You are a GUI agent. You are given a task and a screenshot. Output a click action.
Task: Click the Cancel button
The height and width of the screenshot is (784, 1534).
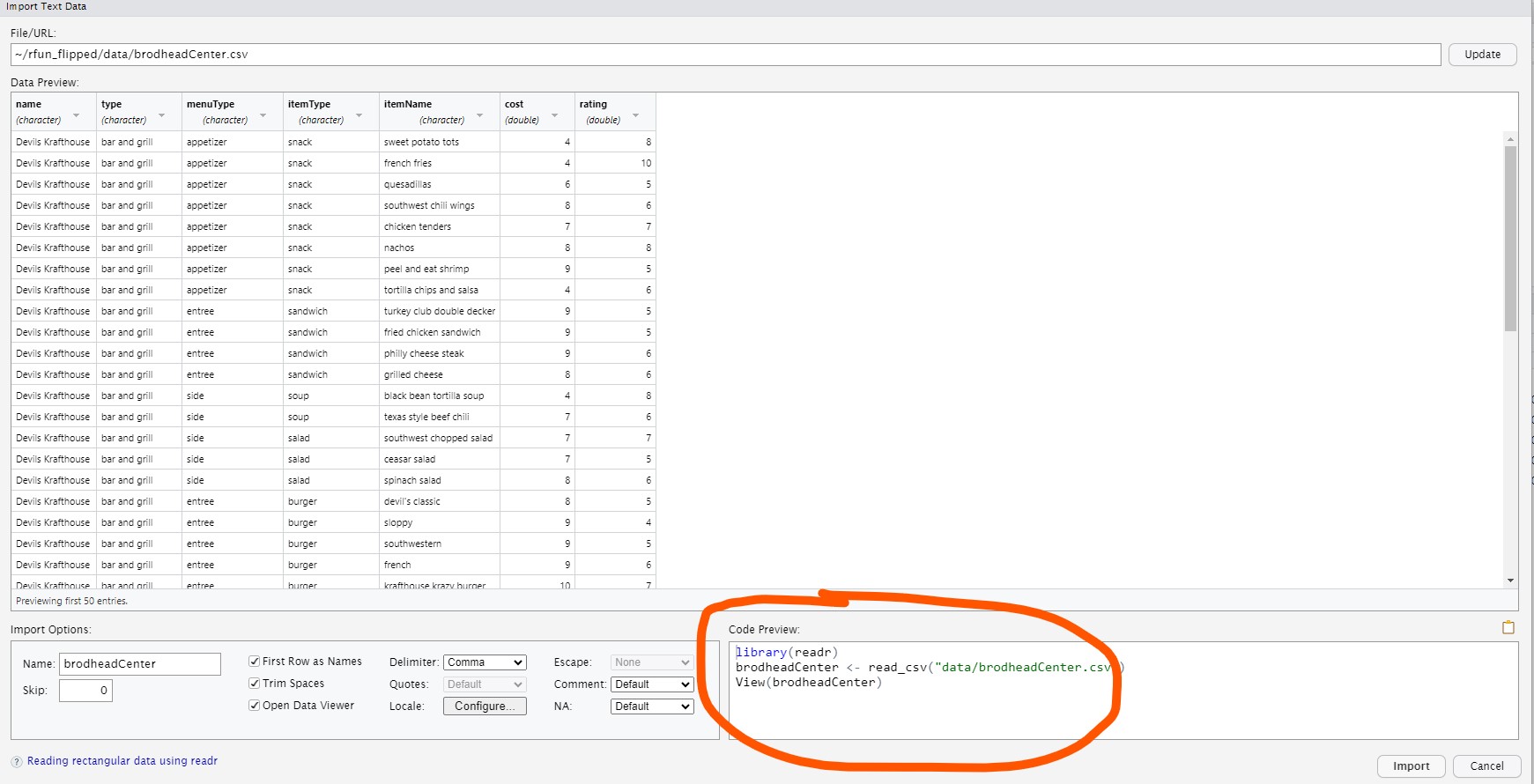pyautogui.click(x=1486, y=766)
